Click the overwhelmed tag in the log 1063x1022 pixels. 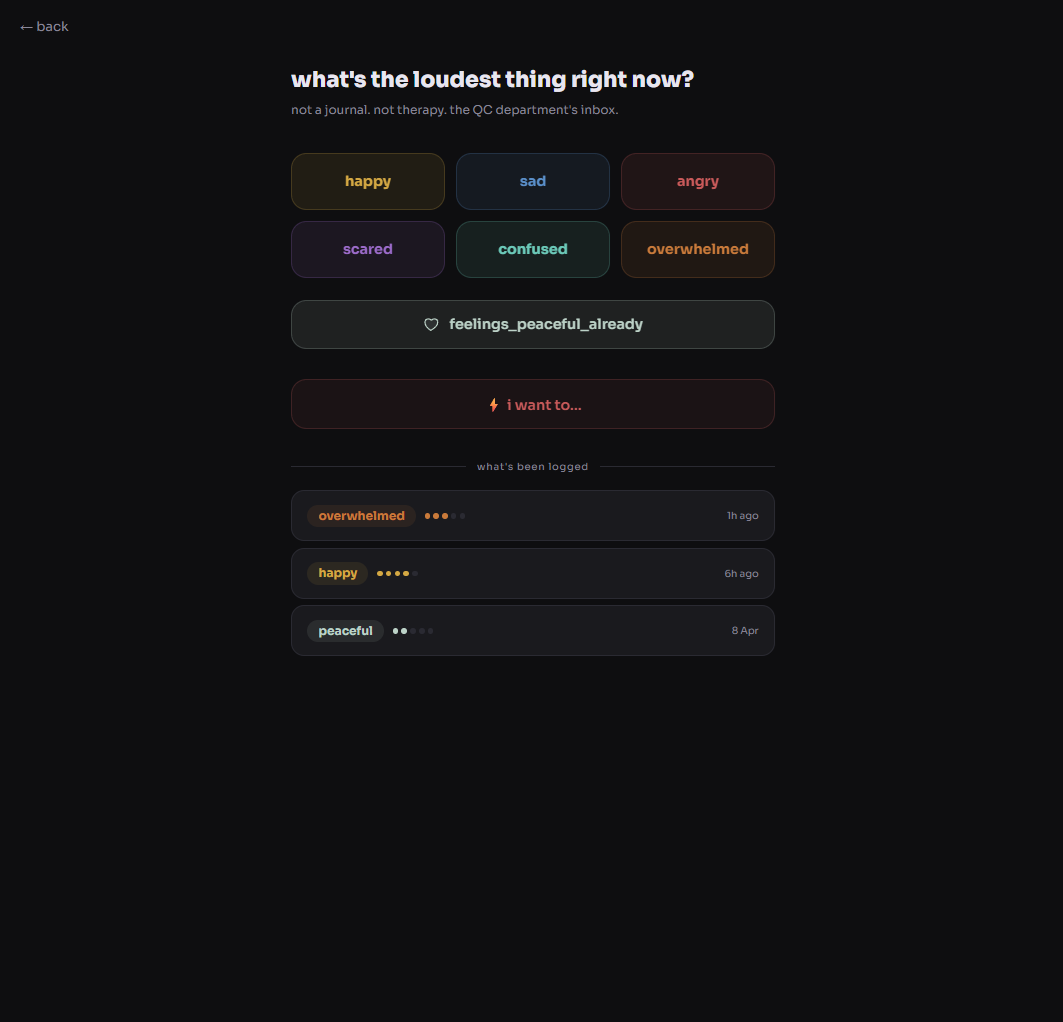point(361,516)
